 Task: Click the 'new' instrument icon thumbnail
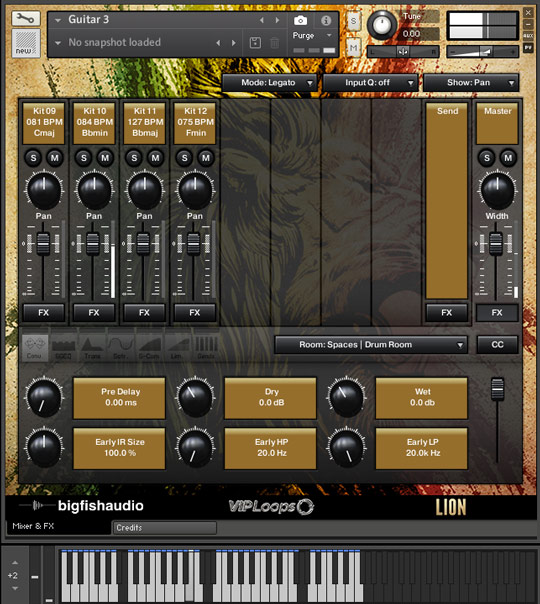[26, 44]
